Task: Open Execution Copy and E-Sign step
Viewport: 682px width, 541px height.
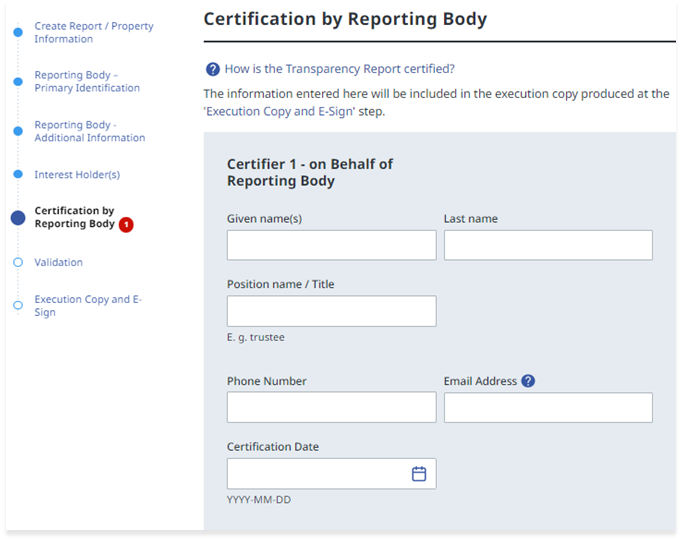Action: coord(88,306)
